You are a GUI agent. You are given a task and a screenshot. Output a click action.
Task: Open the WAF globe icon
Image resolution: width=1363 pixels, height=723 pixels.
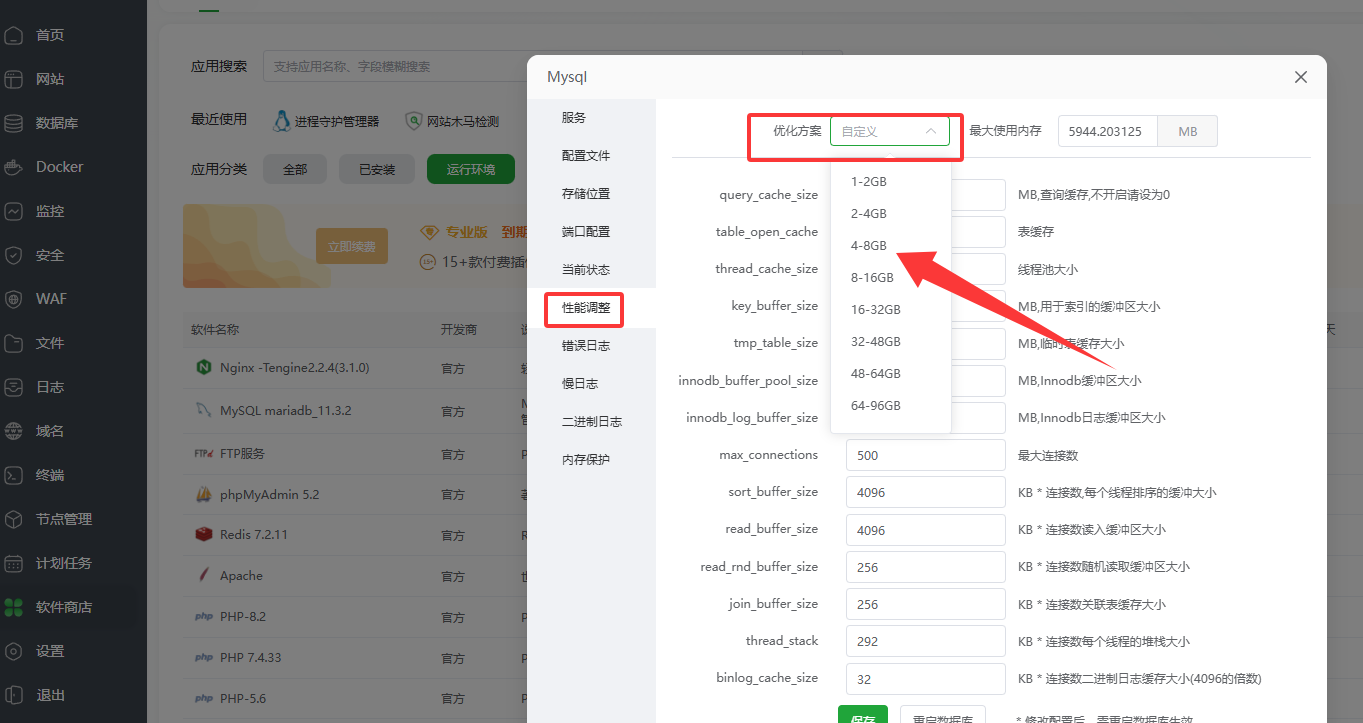pos(14,299)
